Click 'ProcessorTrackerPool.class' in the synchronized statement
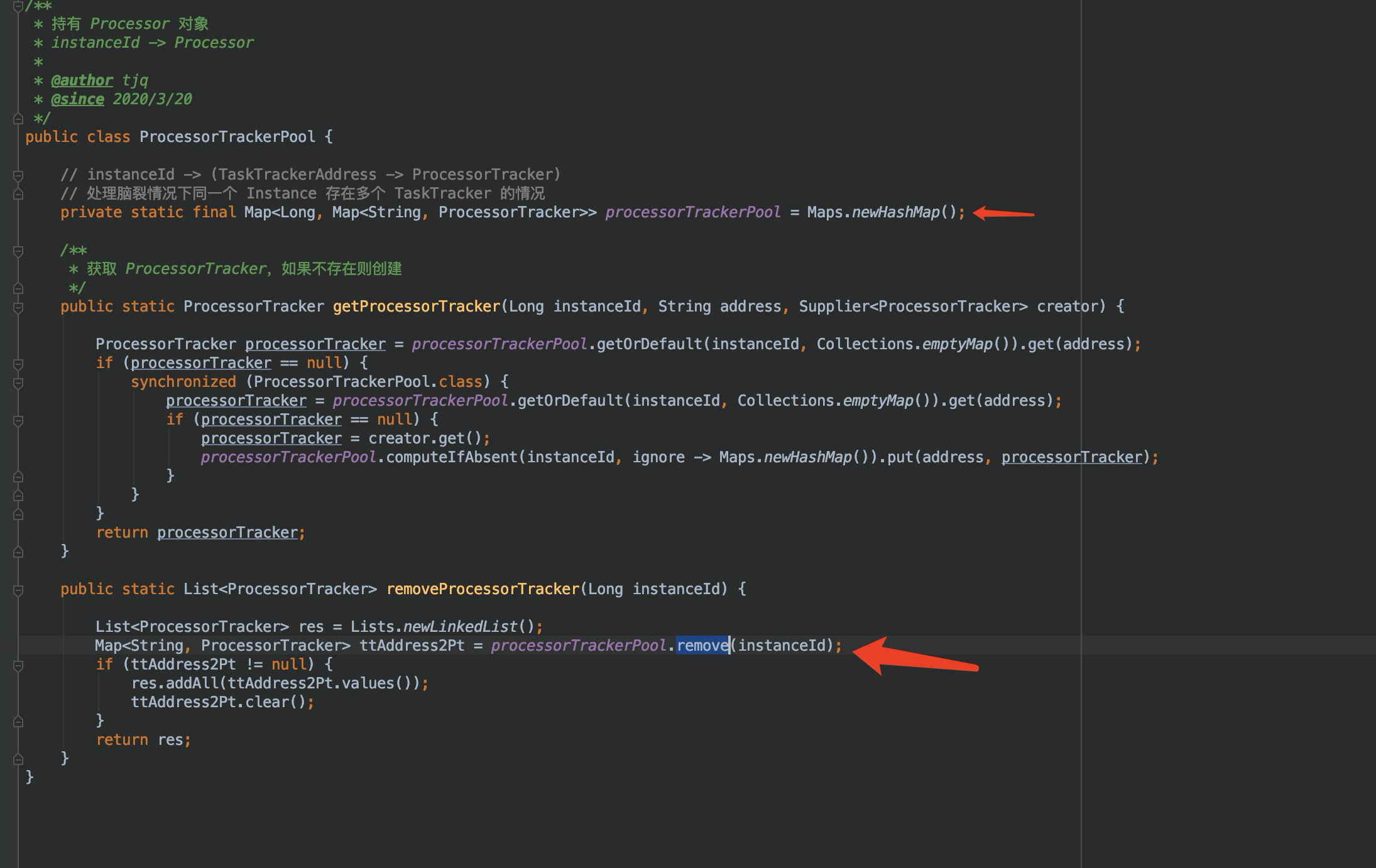The image size is (1376, 868). [368, 382]
